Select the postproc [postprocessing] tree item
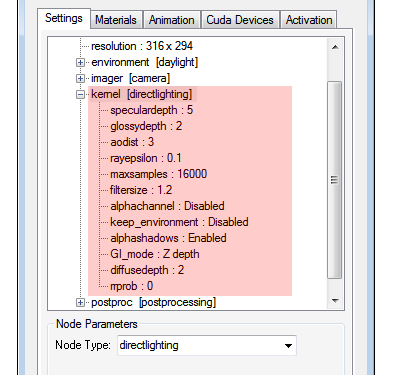Image resolution: width=398 pixels, height=375 pixels. pos(153,302)
